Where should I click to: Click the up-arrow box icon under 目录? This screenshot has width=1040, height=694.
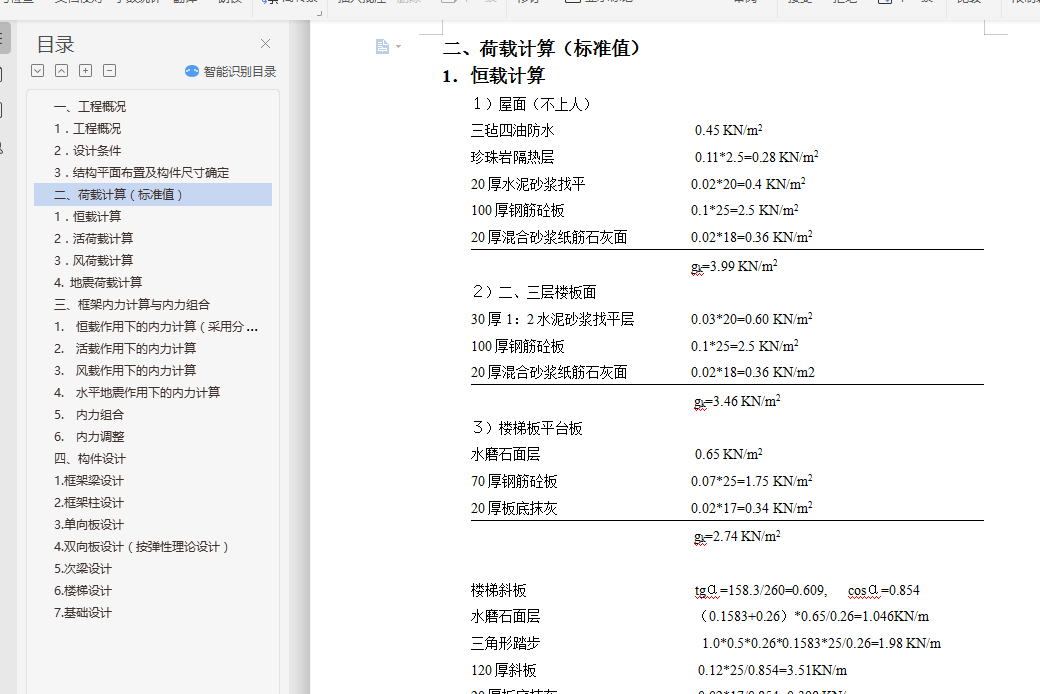[62, 70]
